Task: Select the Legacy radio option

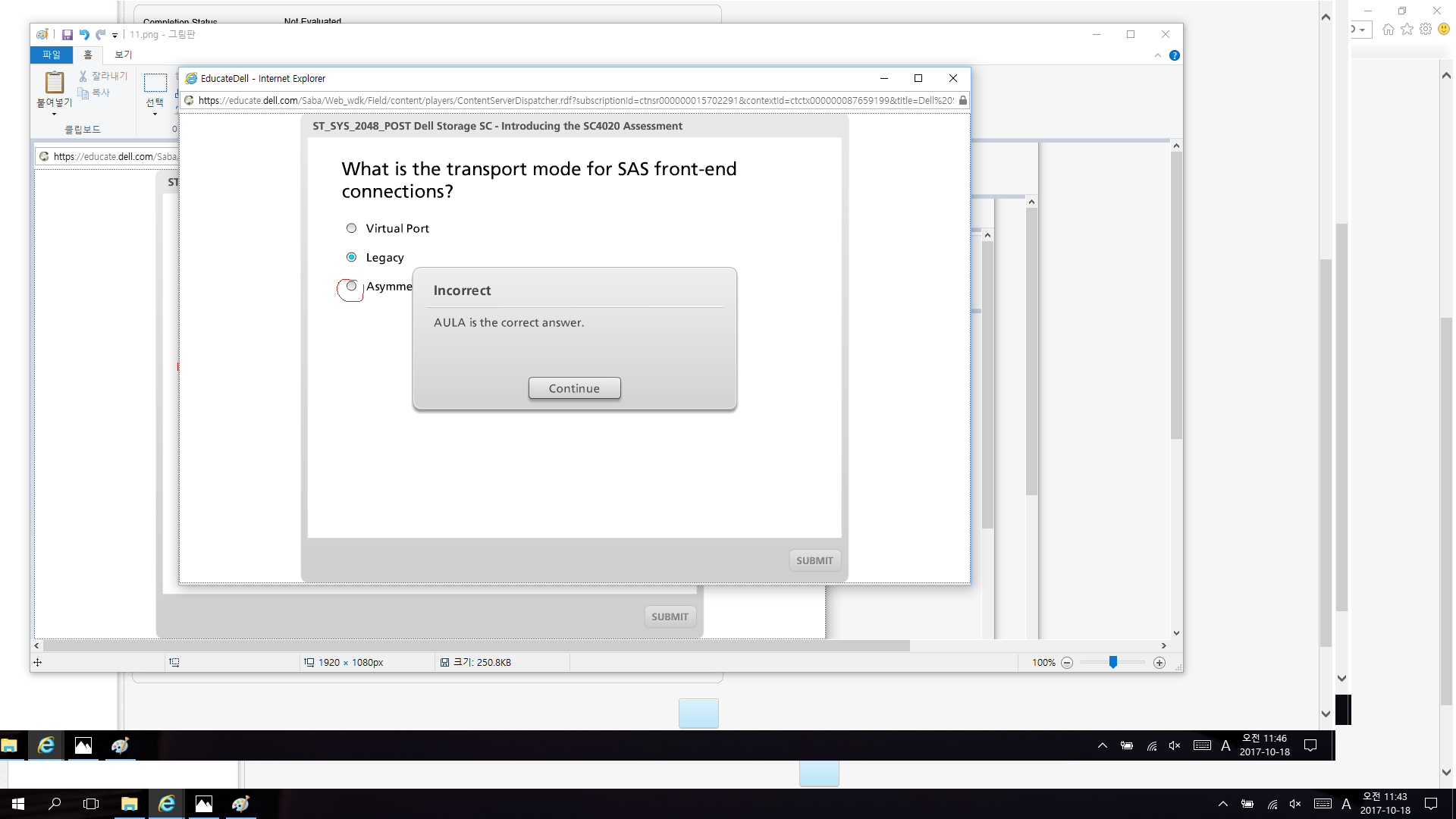Action: [x=351, y=257]
